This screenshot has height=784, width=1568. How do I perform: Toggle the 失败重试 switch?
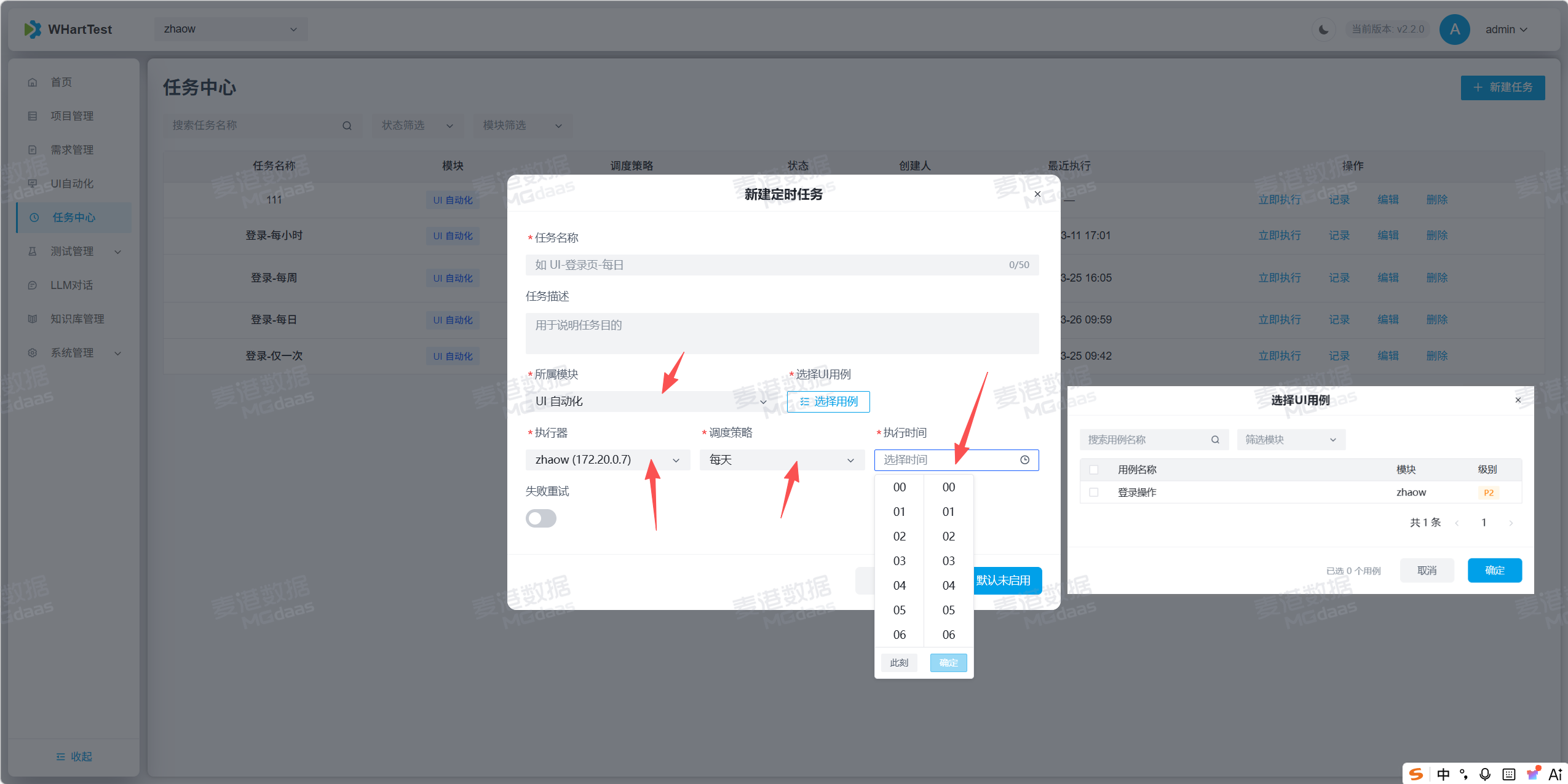[x=540, y=518]
